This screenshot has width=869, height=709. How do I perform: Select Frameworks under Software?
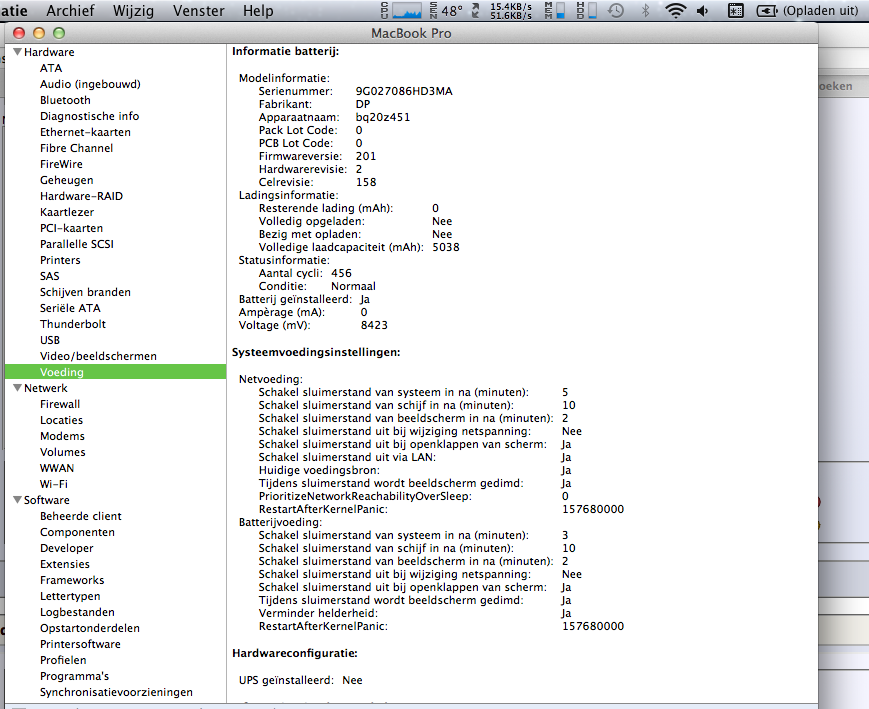pyautogui.click(x=72, y=580)
